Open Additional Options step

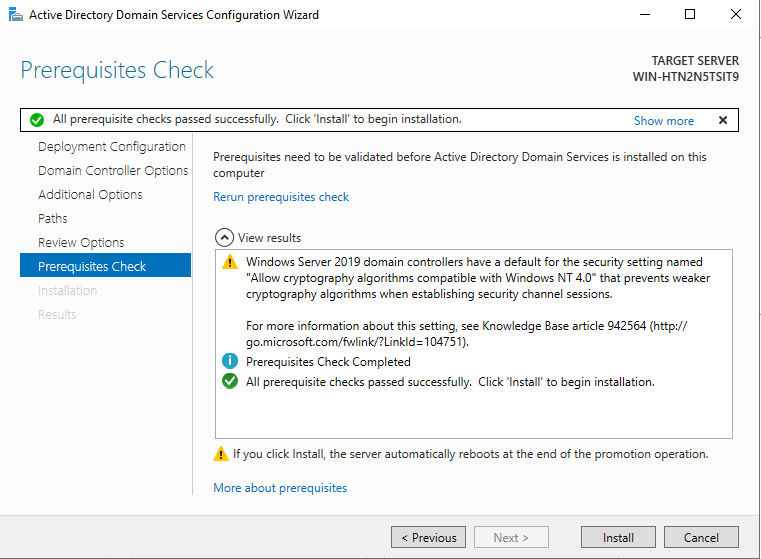pyautogui.click(x=90, y=195)
